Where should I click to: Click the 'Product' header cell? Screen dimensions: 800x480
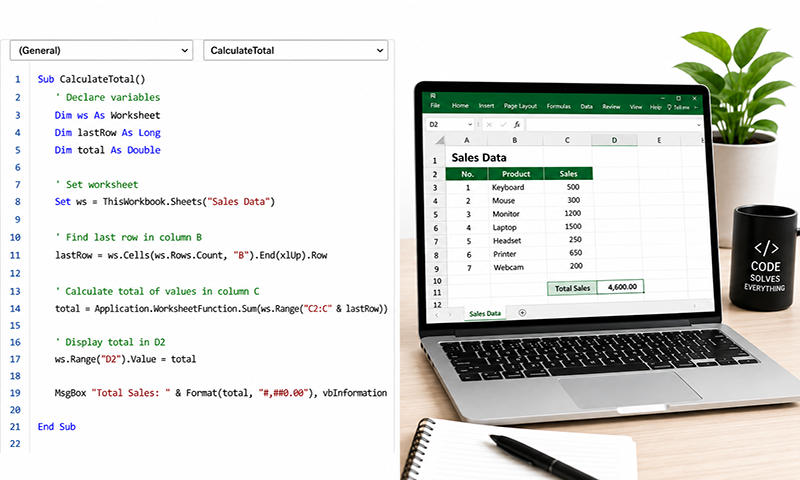coord(516,174)
